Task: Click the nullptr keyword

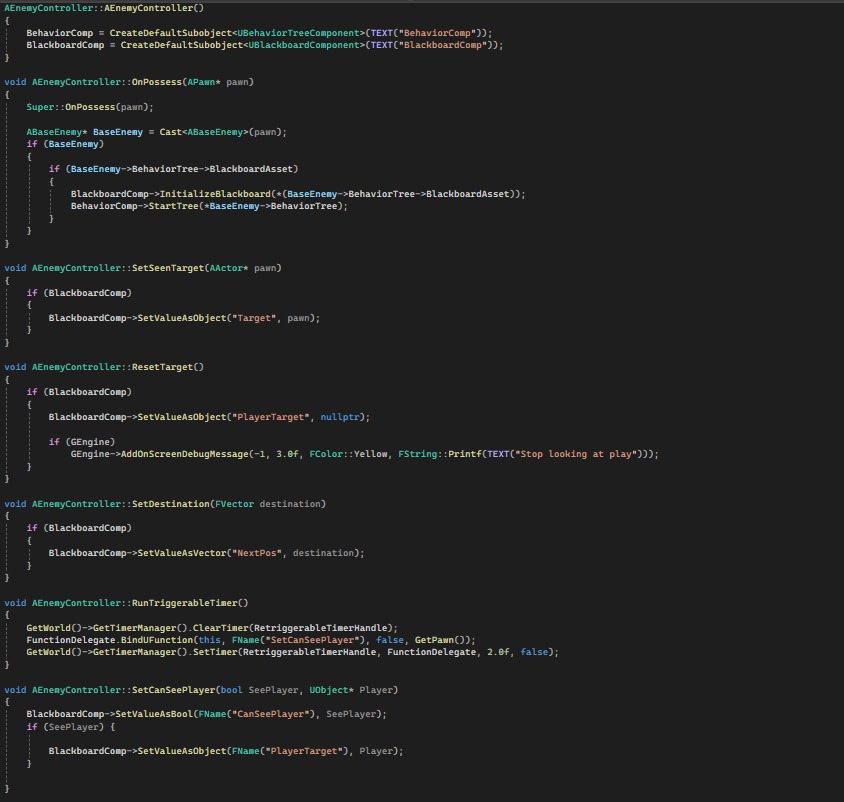Action: pyautogui.click(x=337, y=416)
